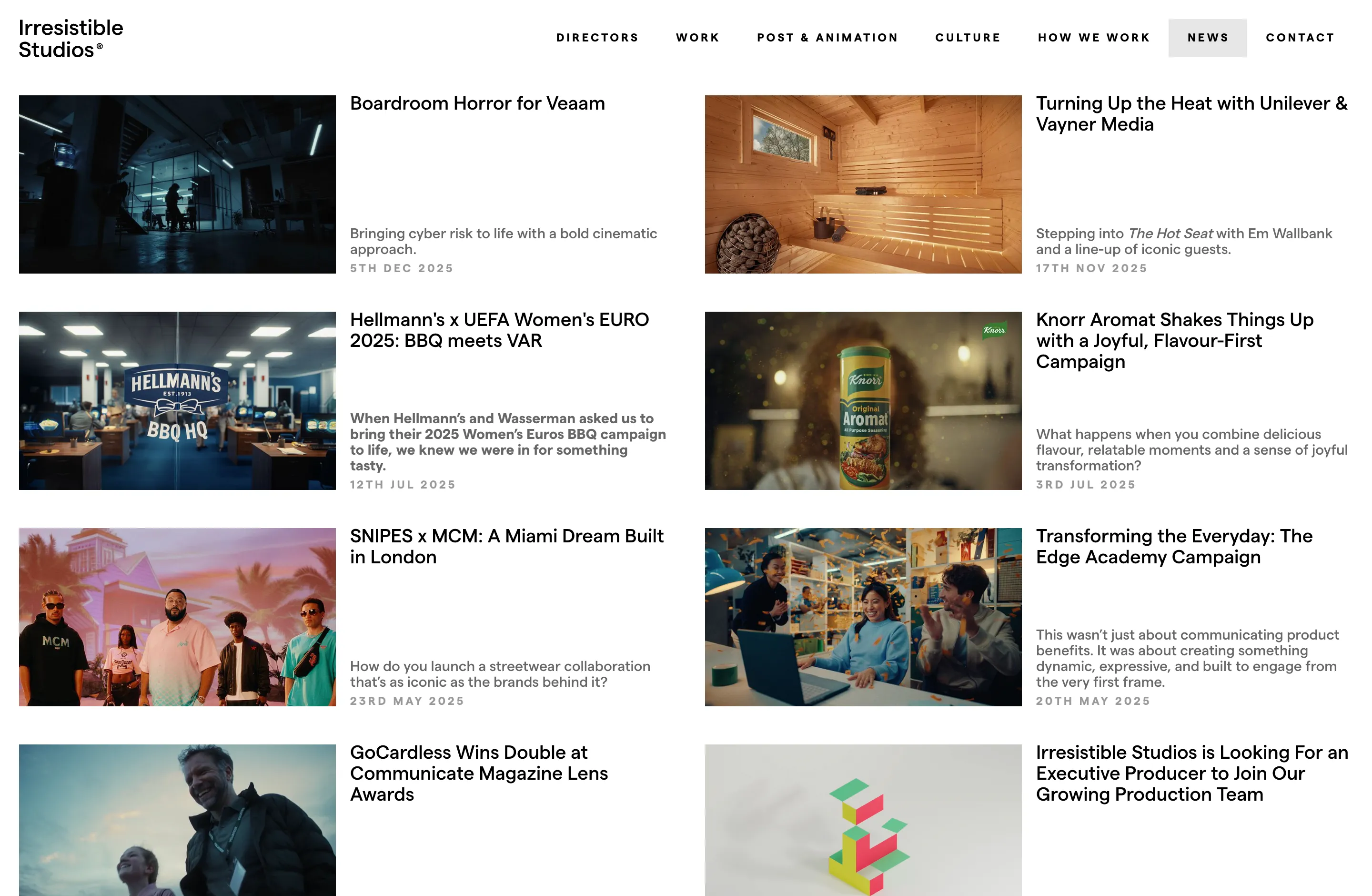Visit the HOW WE WORK page

coord(1094,38)
